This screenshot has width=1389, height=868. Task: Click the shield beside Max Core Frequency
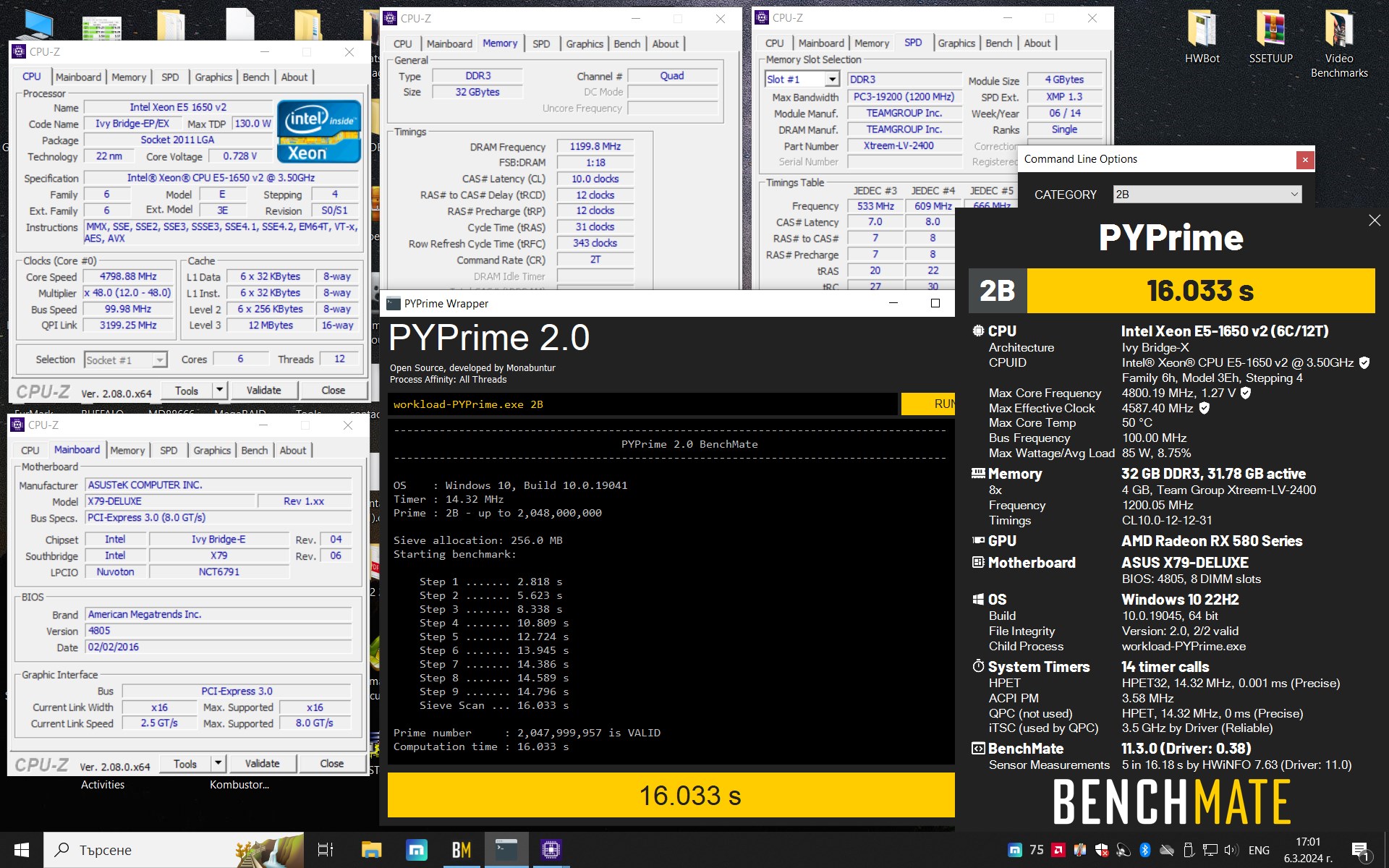(1246, 393)
